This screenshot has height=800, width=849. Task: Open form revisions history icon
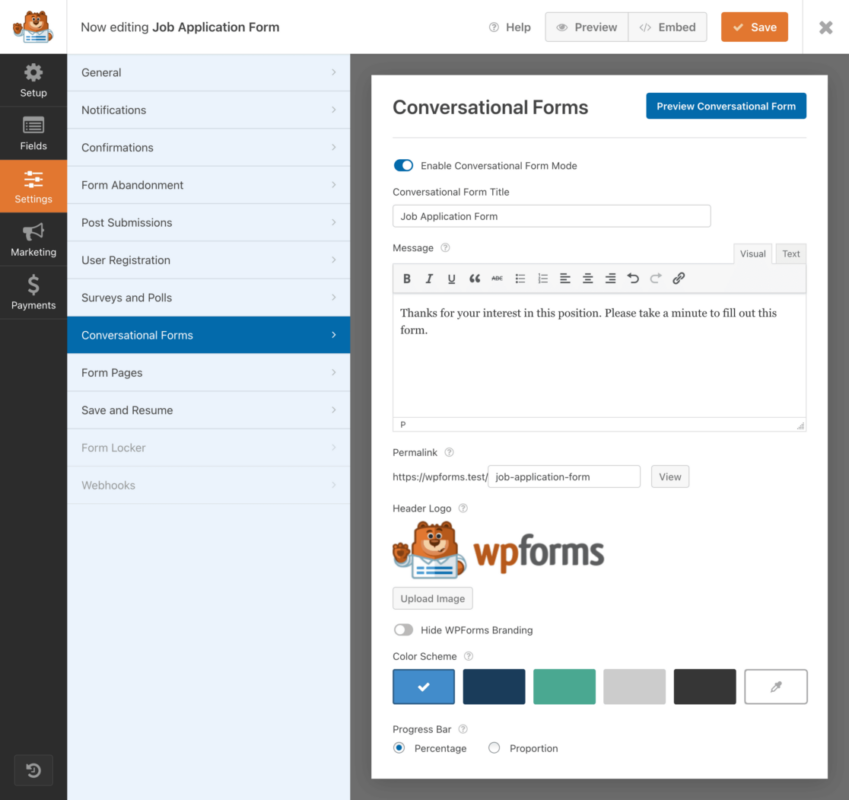point(33,770)
